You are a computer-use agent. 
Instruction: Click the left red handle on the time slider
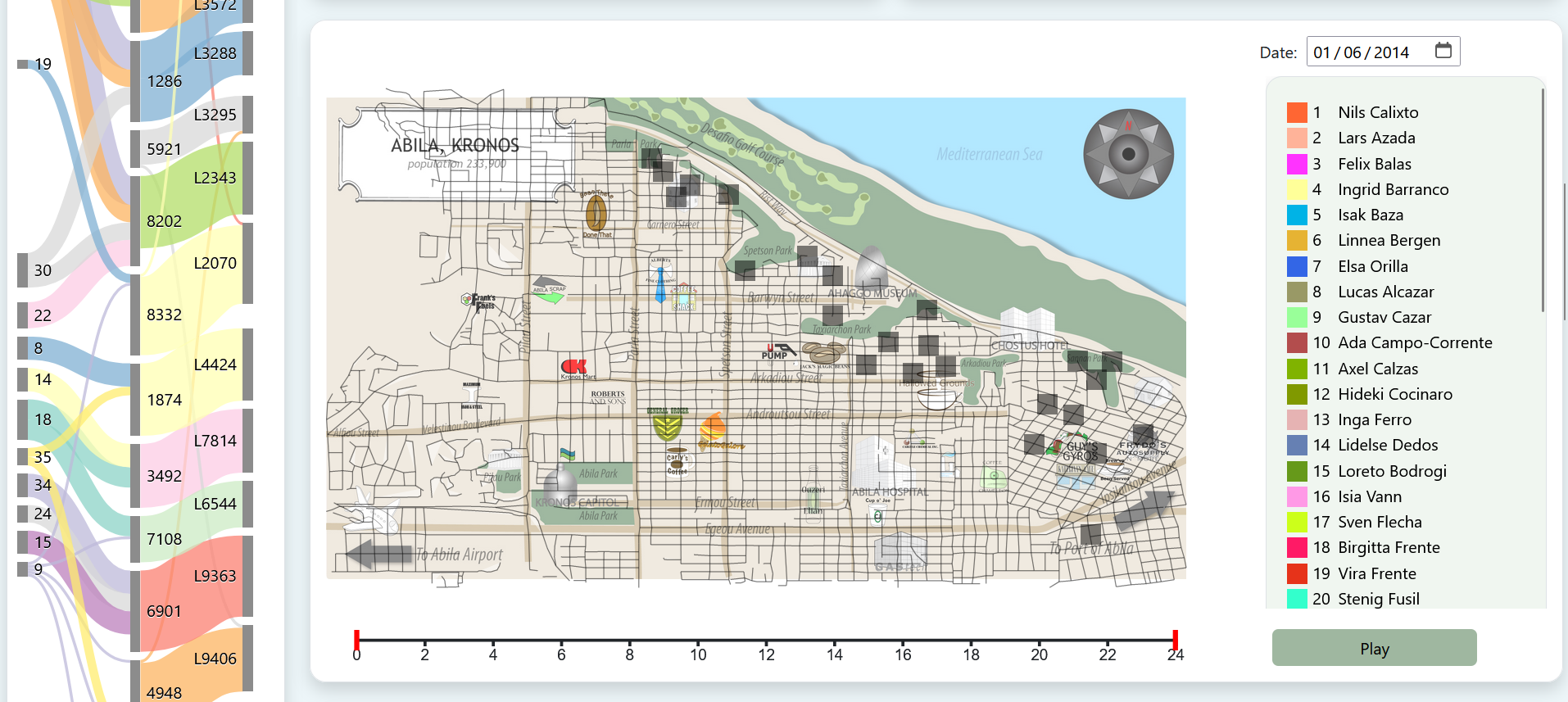click(x=356, y=639)
